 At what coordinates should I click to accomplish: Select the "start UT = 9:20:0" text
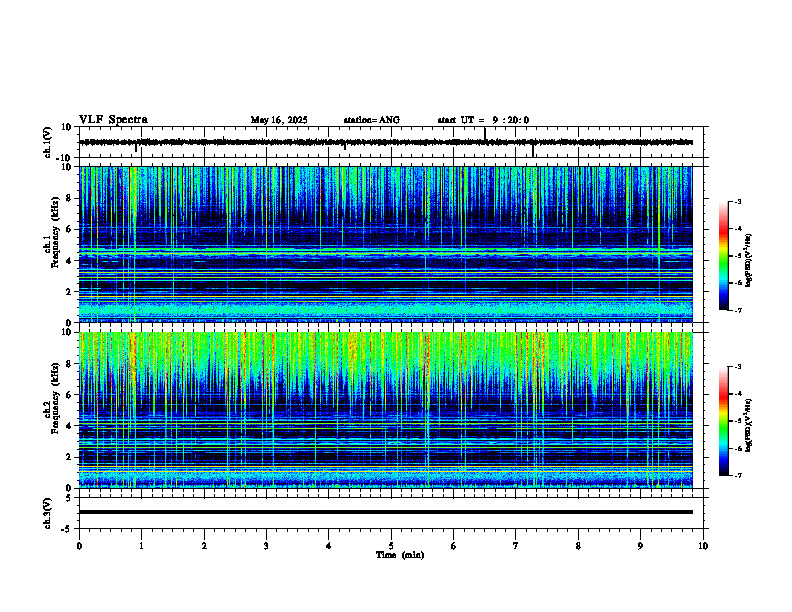click(x=483, y=120)
